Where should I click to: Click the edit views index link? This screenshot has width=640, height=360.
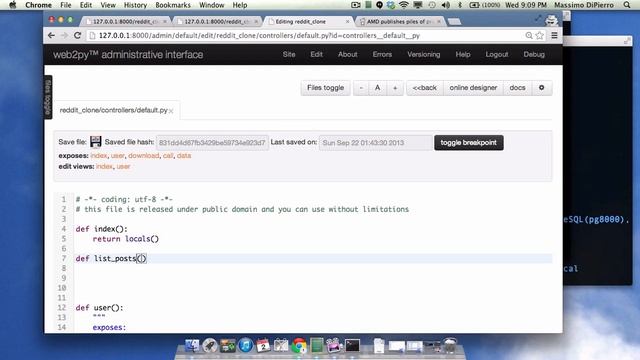point(104,166)
